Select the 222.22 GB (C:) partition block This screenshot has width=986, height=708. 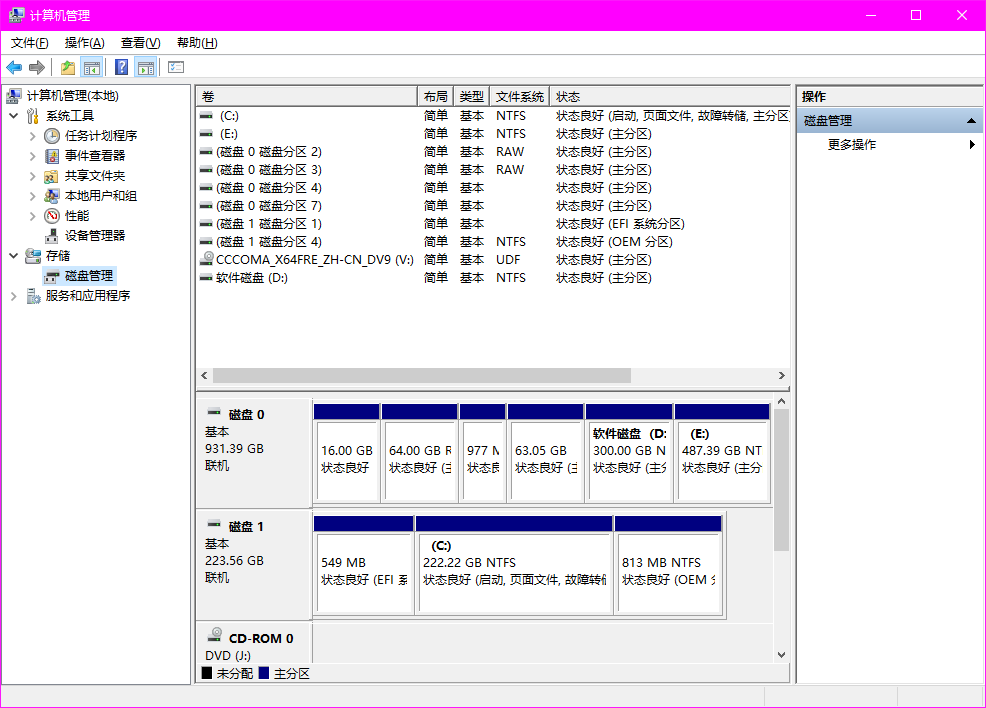pyautogui.click(x=514, y=565)
